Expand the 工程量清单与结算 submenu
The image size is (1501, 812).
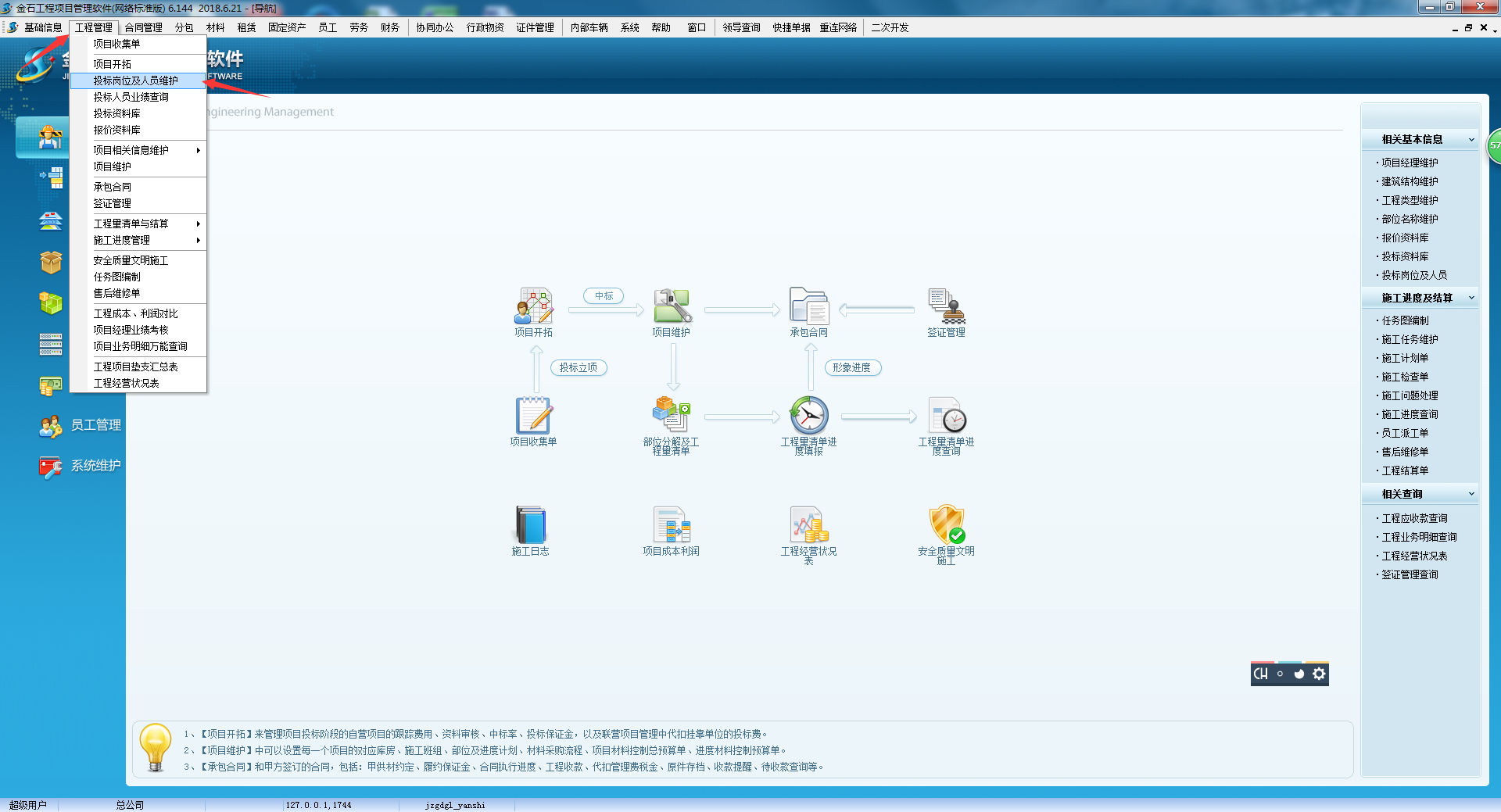click(x=138, y=224)
